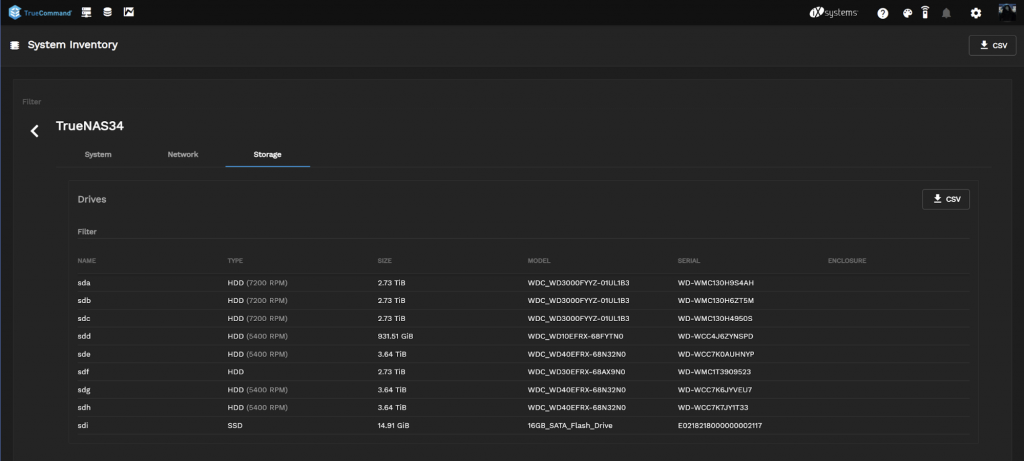
Task: Select drive name sdi
Action: click(82, 426)
